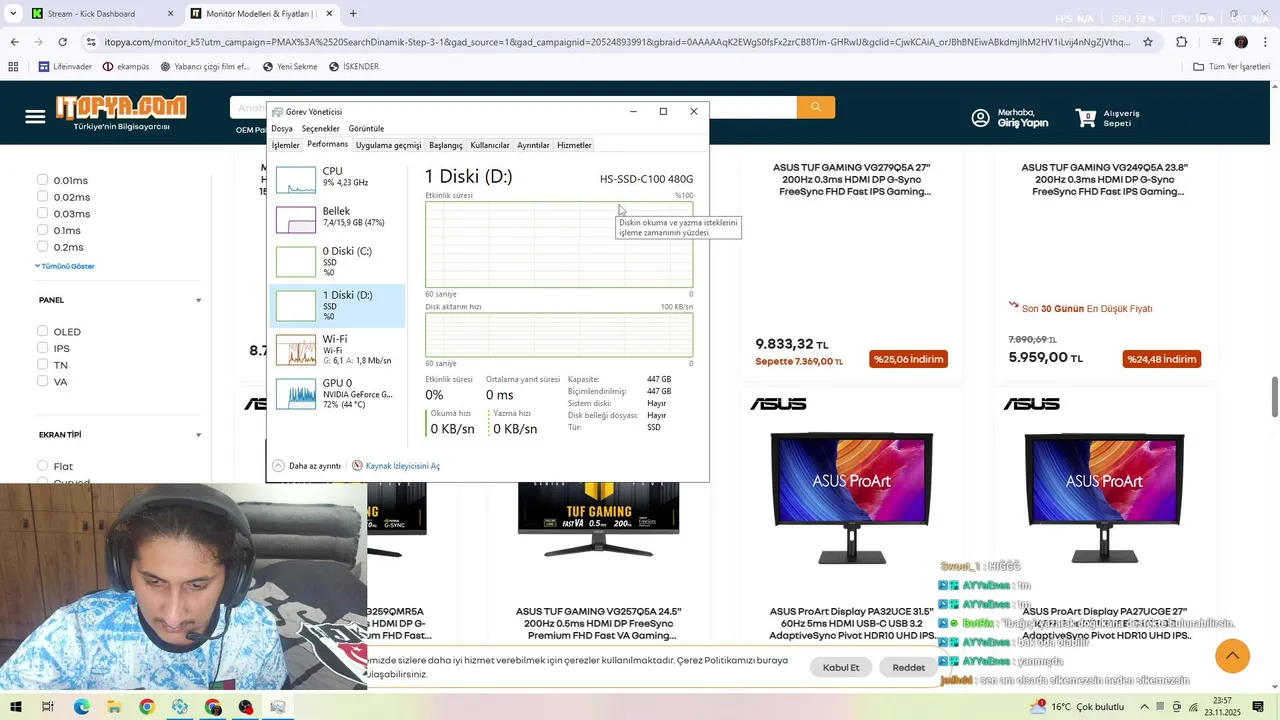This screenshot has width=1280, height=720.
Task: Open Lifeinvader bookmark
Action: point(65,67)
